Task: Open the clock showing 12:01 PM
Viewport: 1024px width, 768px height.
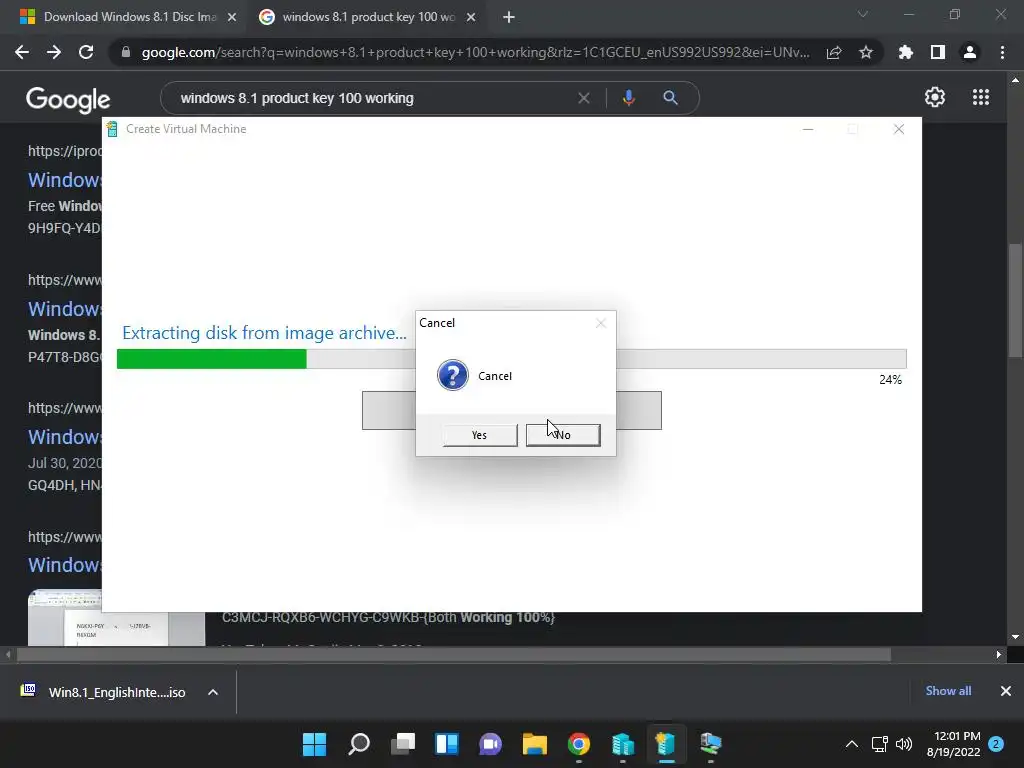Action: pos(953,744)
